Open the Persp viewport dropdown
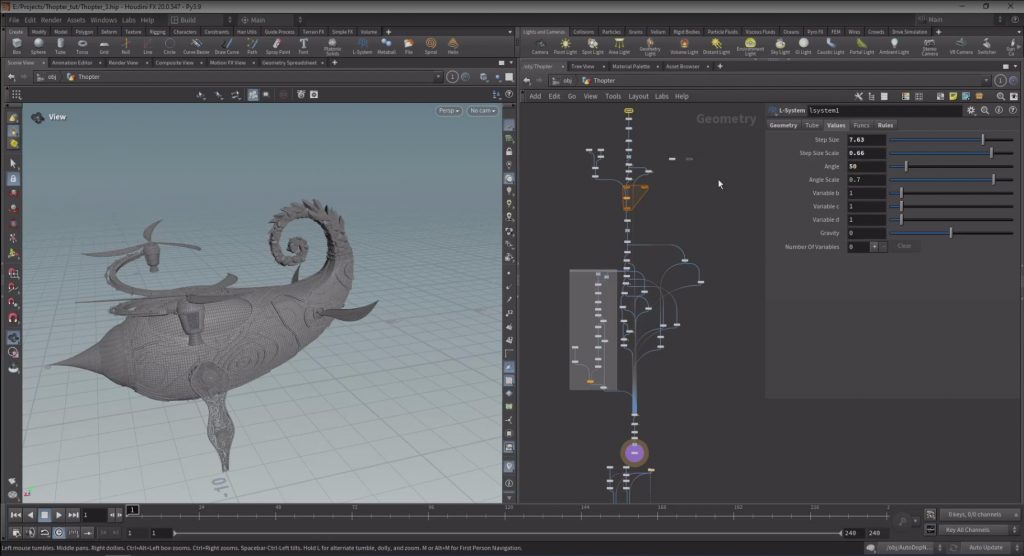Image resolution: width=1024 pixels, height=556 pixels. [449, 110]
